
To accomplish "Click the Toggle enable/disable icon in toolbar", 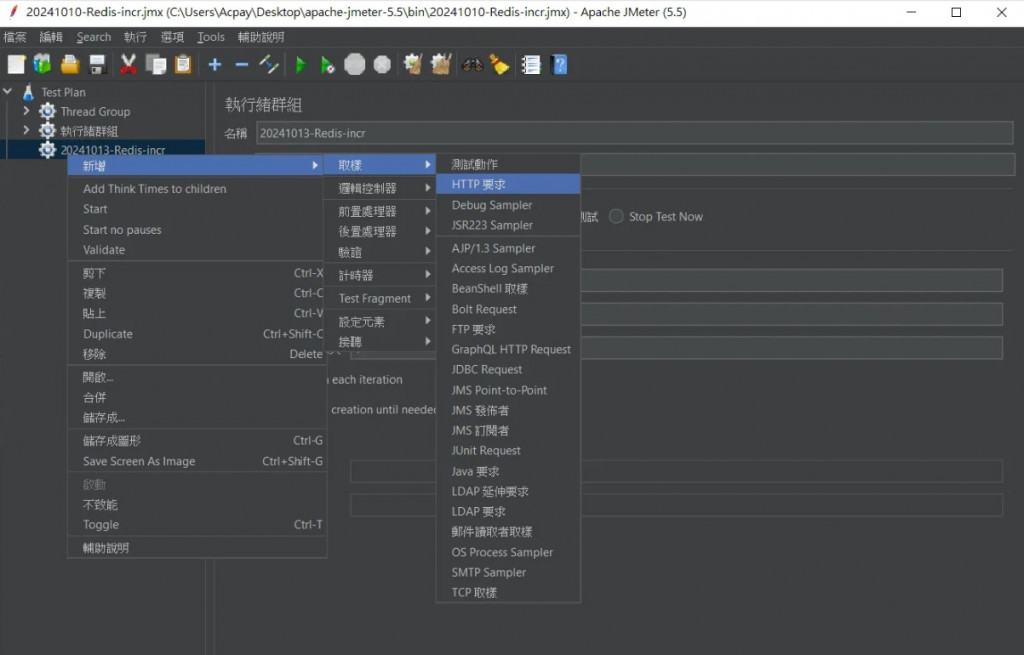I will coord(269,65).
